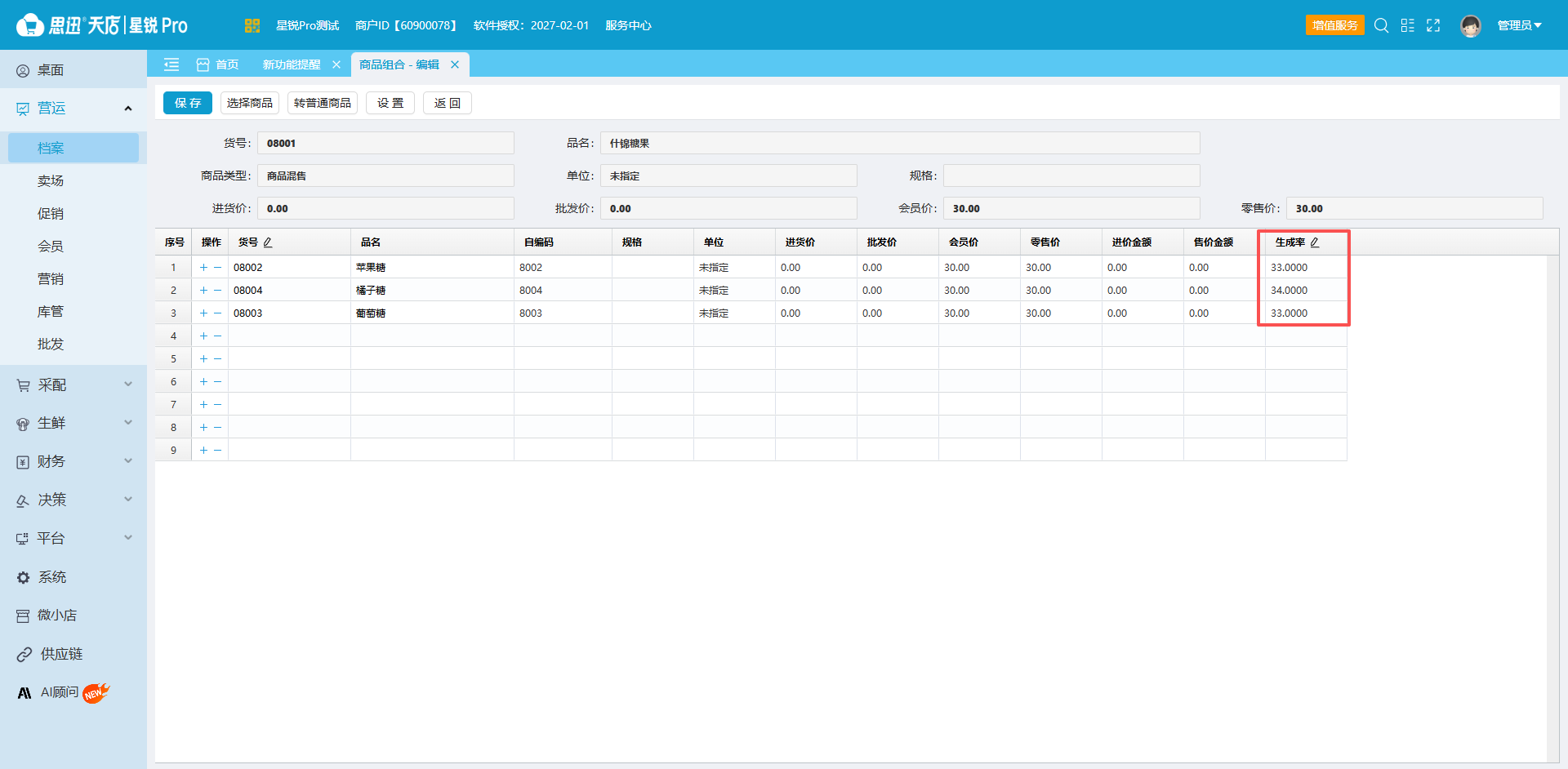Expand the 平台 sidebar section
1568x769 pixels.
[x=73, y=538]
